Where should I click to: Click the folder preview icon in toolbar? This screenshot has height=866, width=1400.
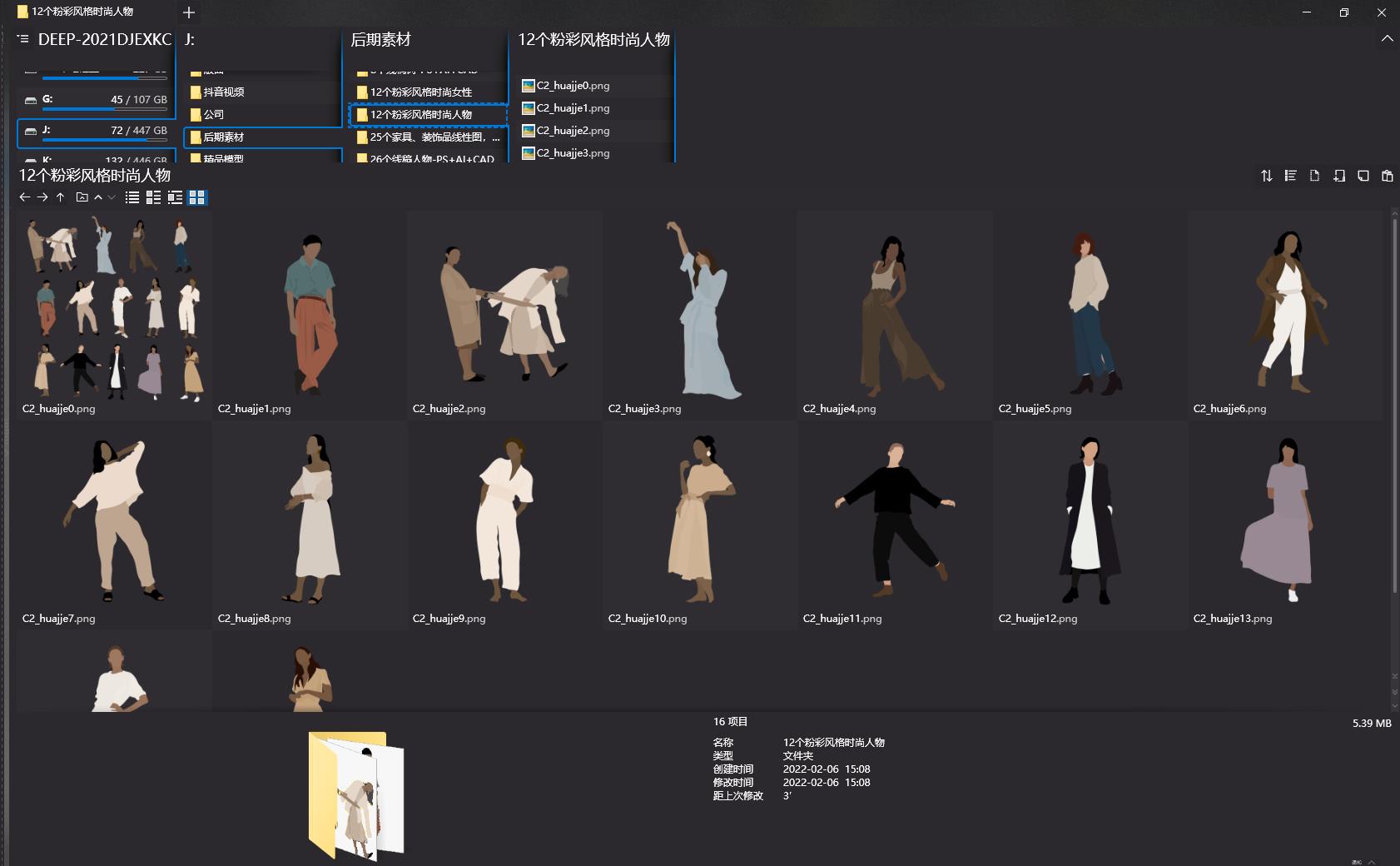pos(82,197)
